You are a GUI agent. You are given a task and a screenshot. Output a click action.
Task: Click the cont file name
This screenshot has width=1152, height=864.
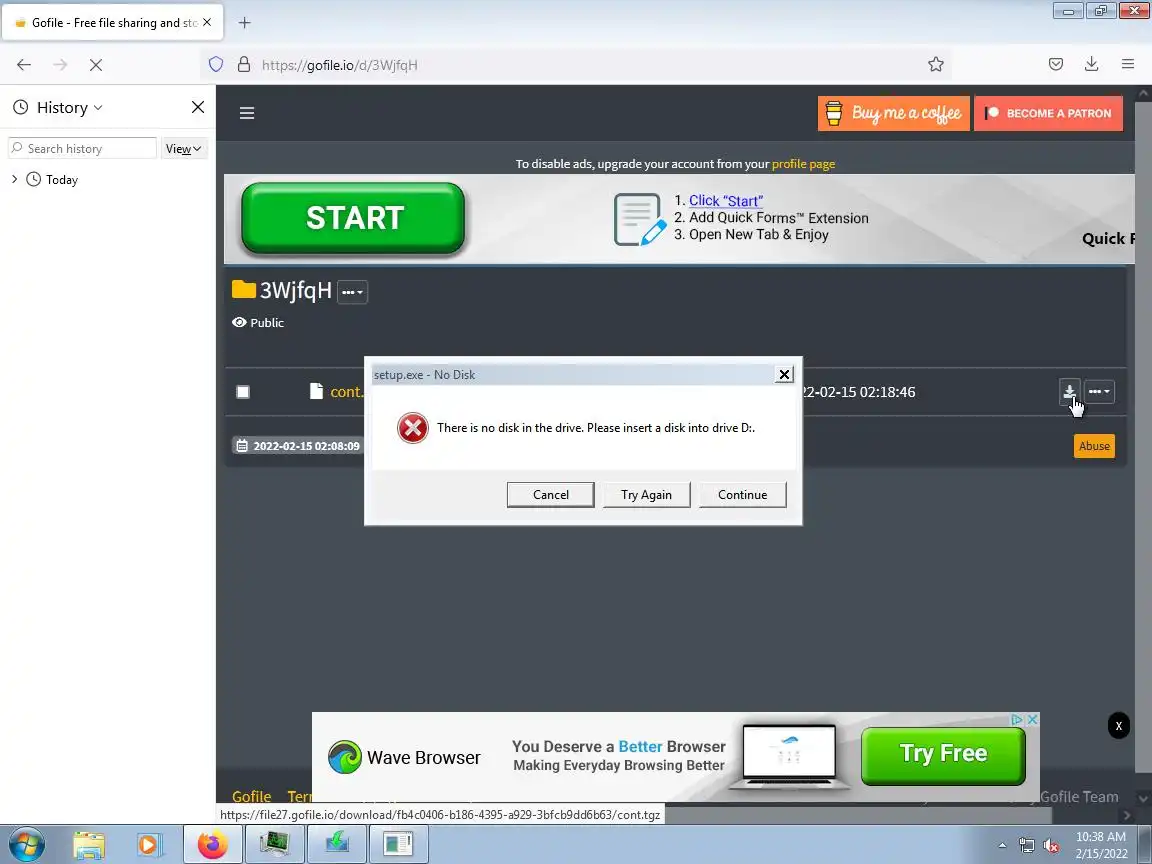(x=346, y=392)
